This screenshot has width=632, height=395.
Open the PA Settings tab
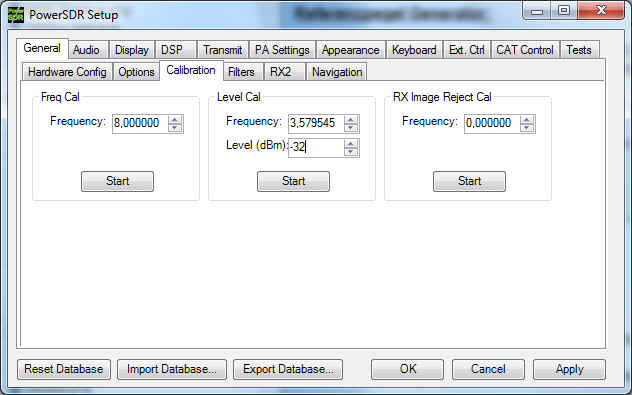[x=282, y=50]
